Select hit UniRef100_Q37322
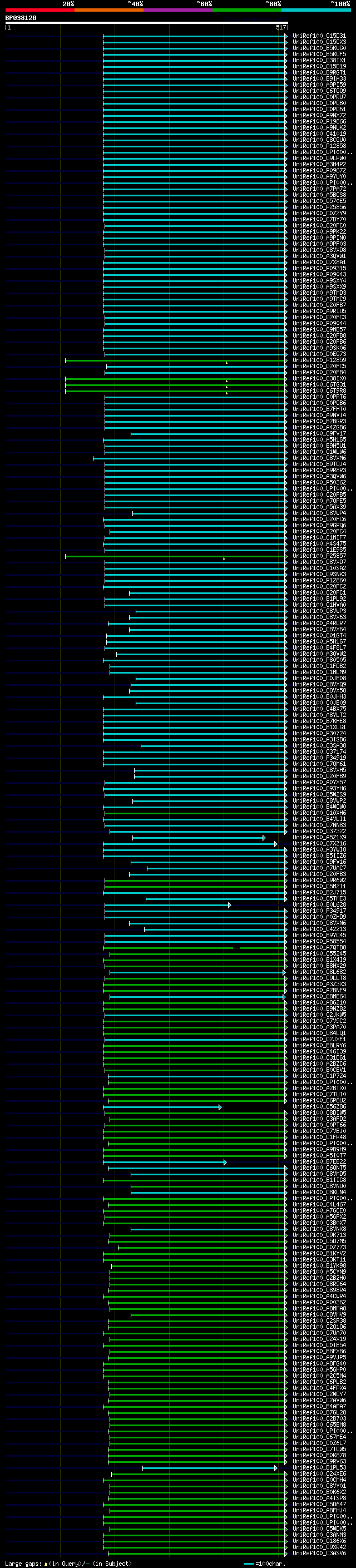 click(x=319, y=832)
